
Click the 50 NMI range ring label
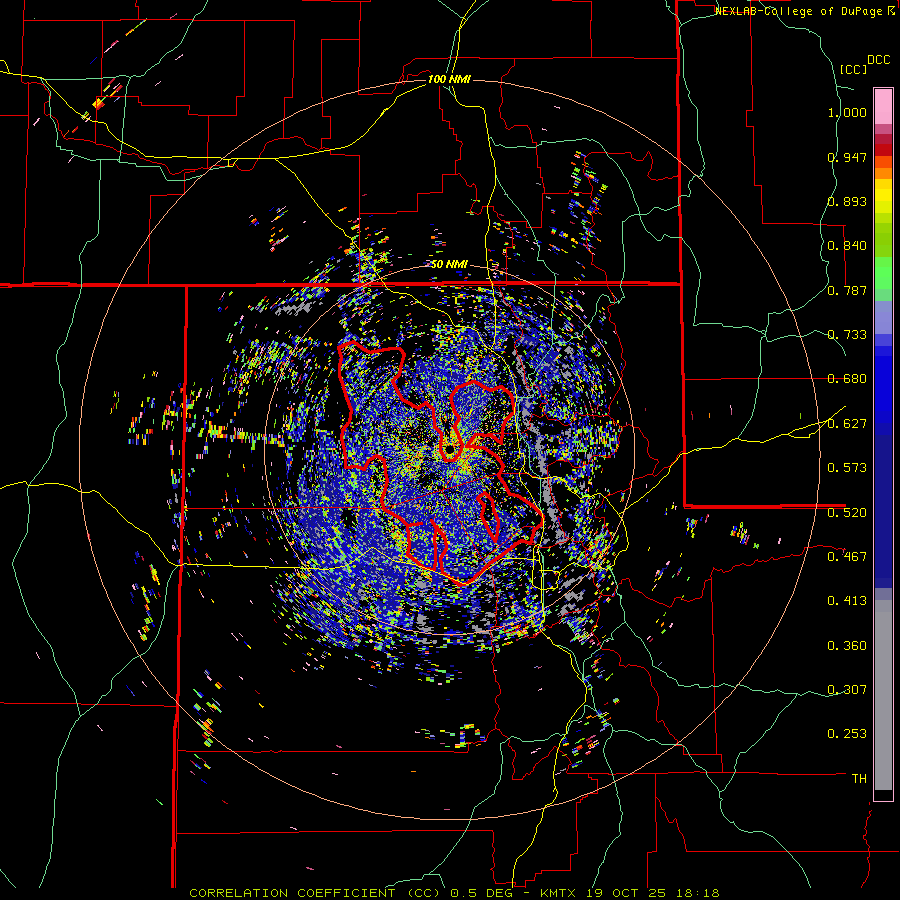[x=449, y=265]
